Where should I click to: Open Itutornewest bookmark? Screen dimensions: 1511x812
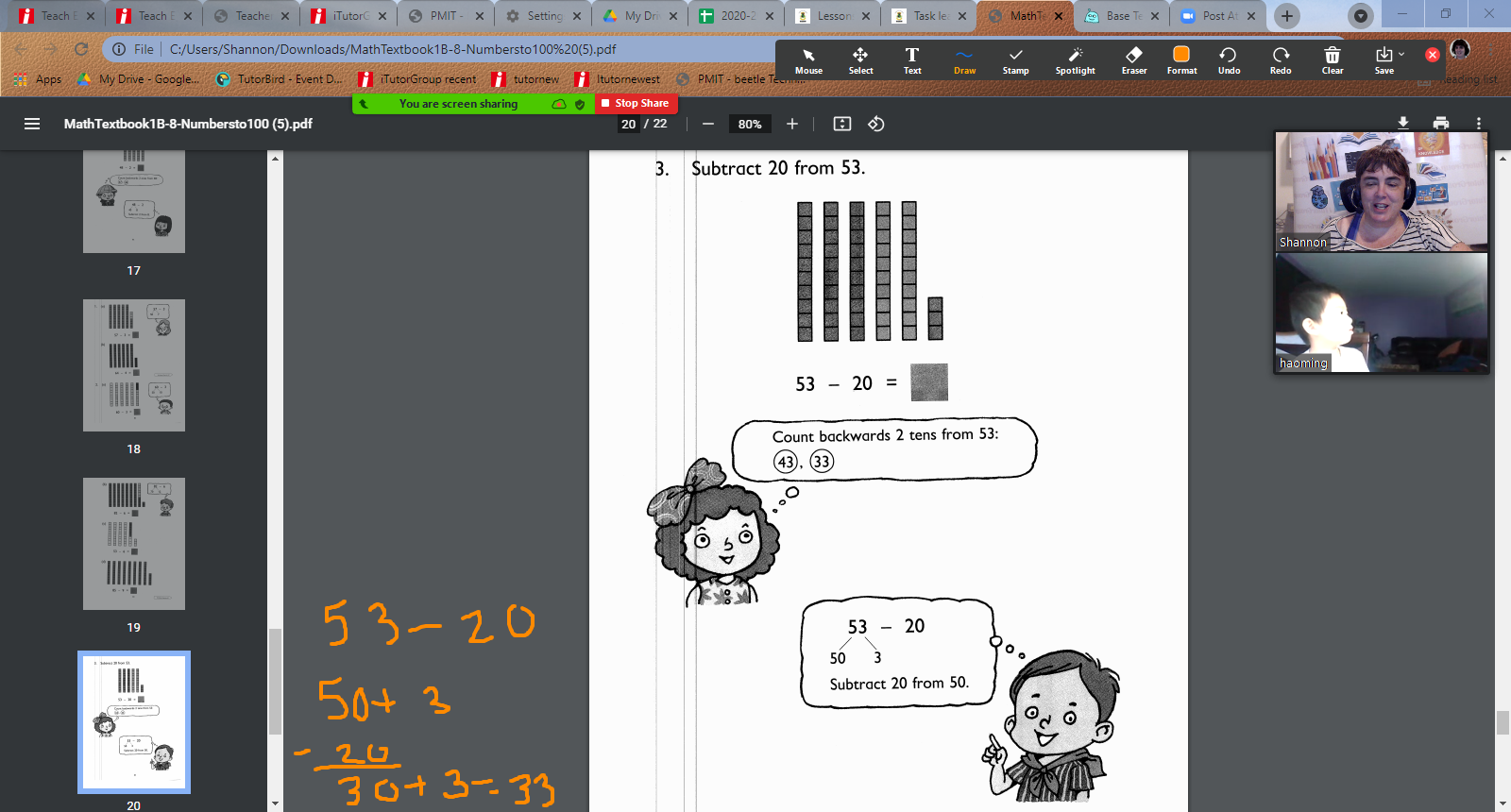coord(618,79)
